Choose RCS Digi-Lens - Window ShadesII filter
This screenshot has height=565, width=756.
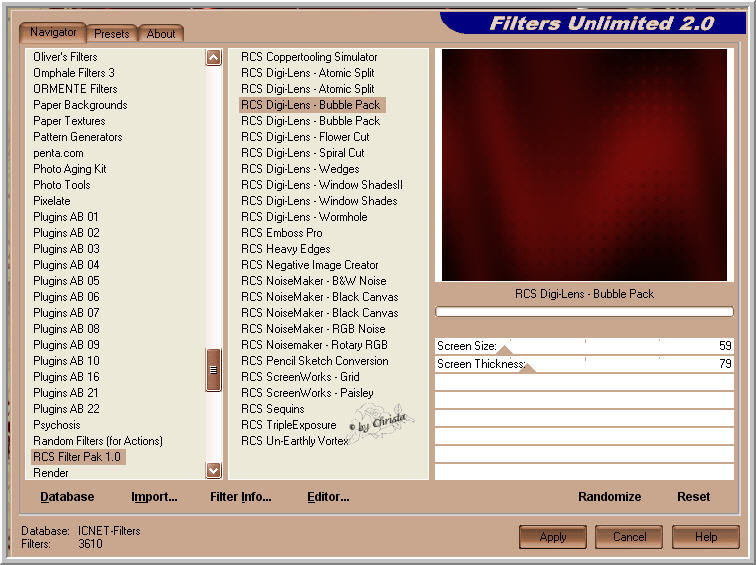(x=322, y=185)
